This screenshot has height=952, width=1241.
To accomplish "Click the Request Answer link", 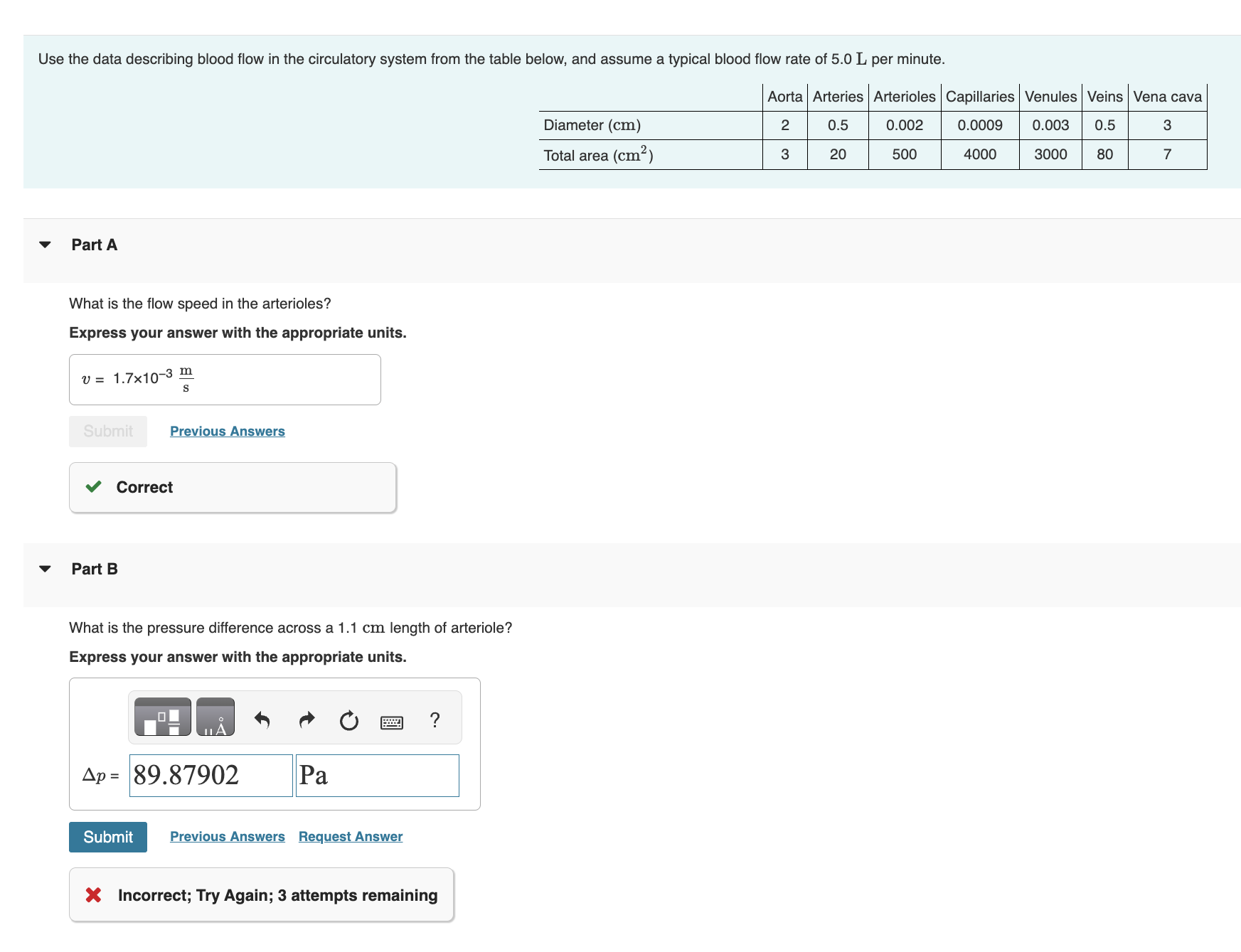I will [x=349, y=836].
